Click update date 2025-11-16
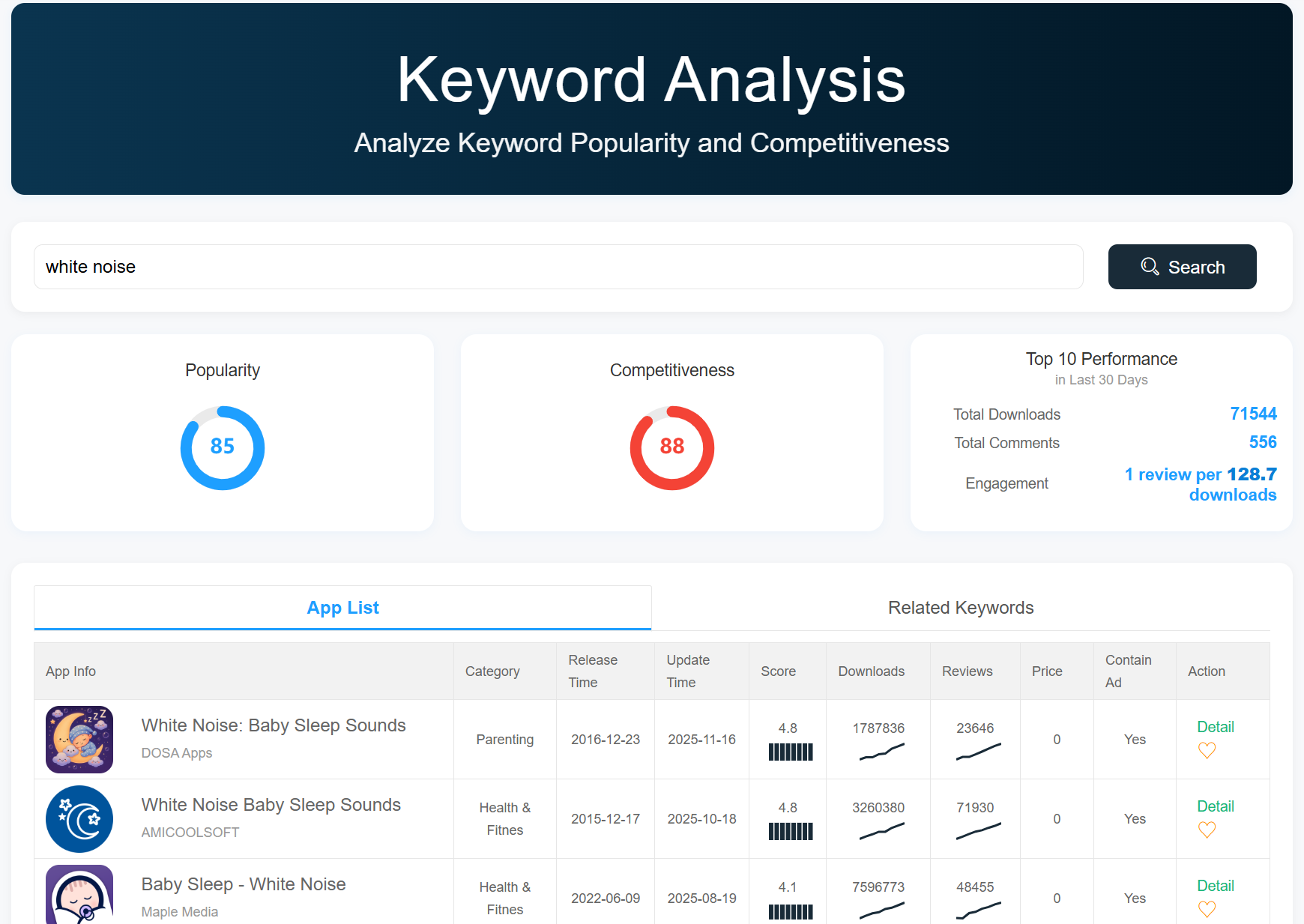Image resolution: width=1304 pixels, height=924 pixels. click(x=701, y=740)
